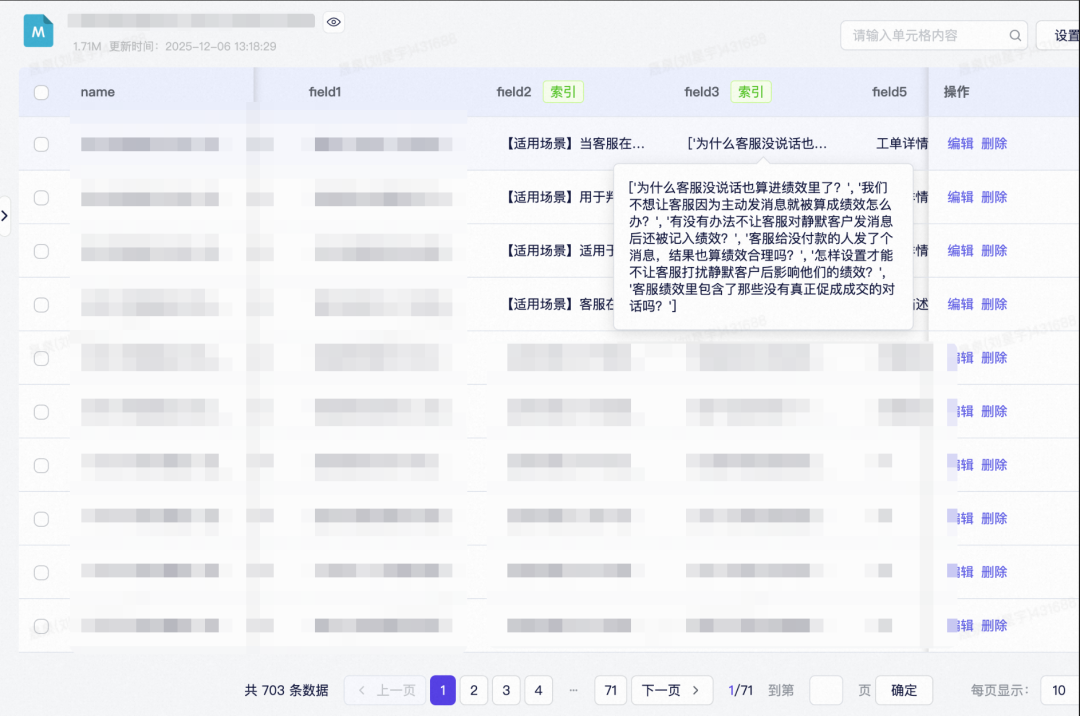1080x716 pixels.
Task: Click 删除 on the first row
Action: coord(994,143)
